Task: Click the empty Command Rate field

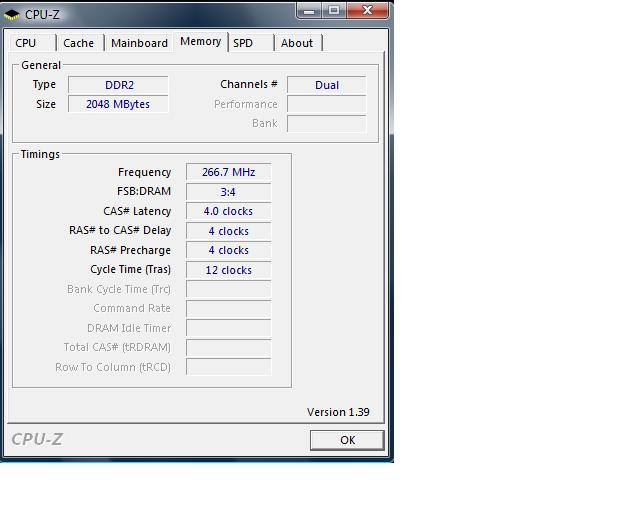Action: click(228, 309)
